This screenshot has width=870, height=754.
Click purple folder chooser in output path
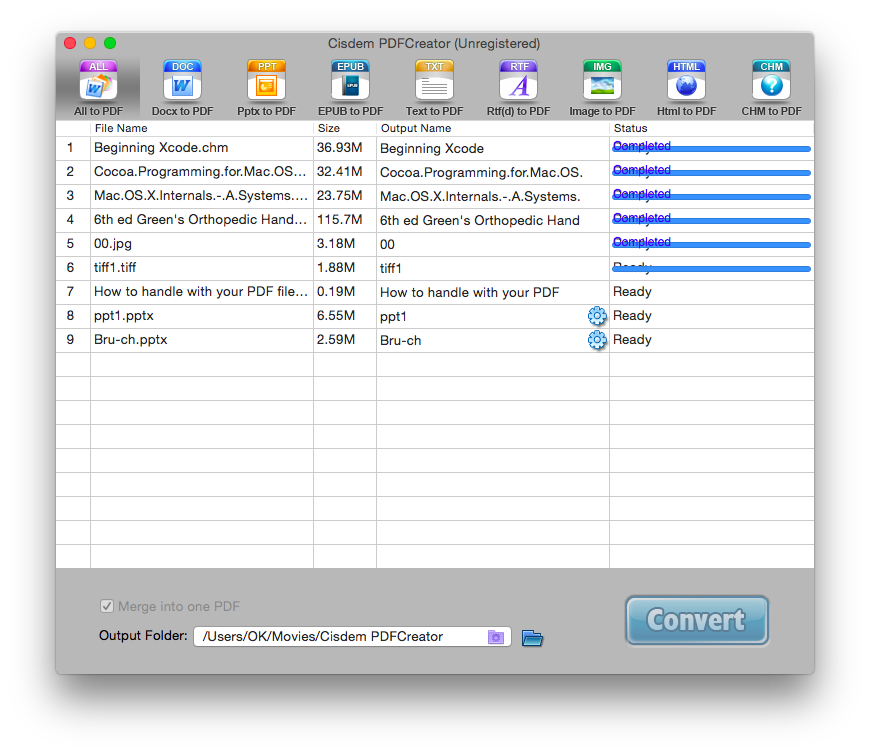[495, 637]
